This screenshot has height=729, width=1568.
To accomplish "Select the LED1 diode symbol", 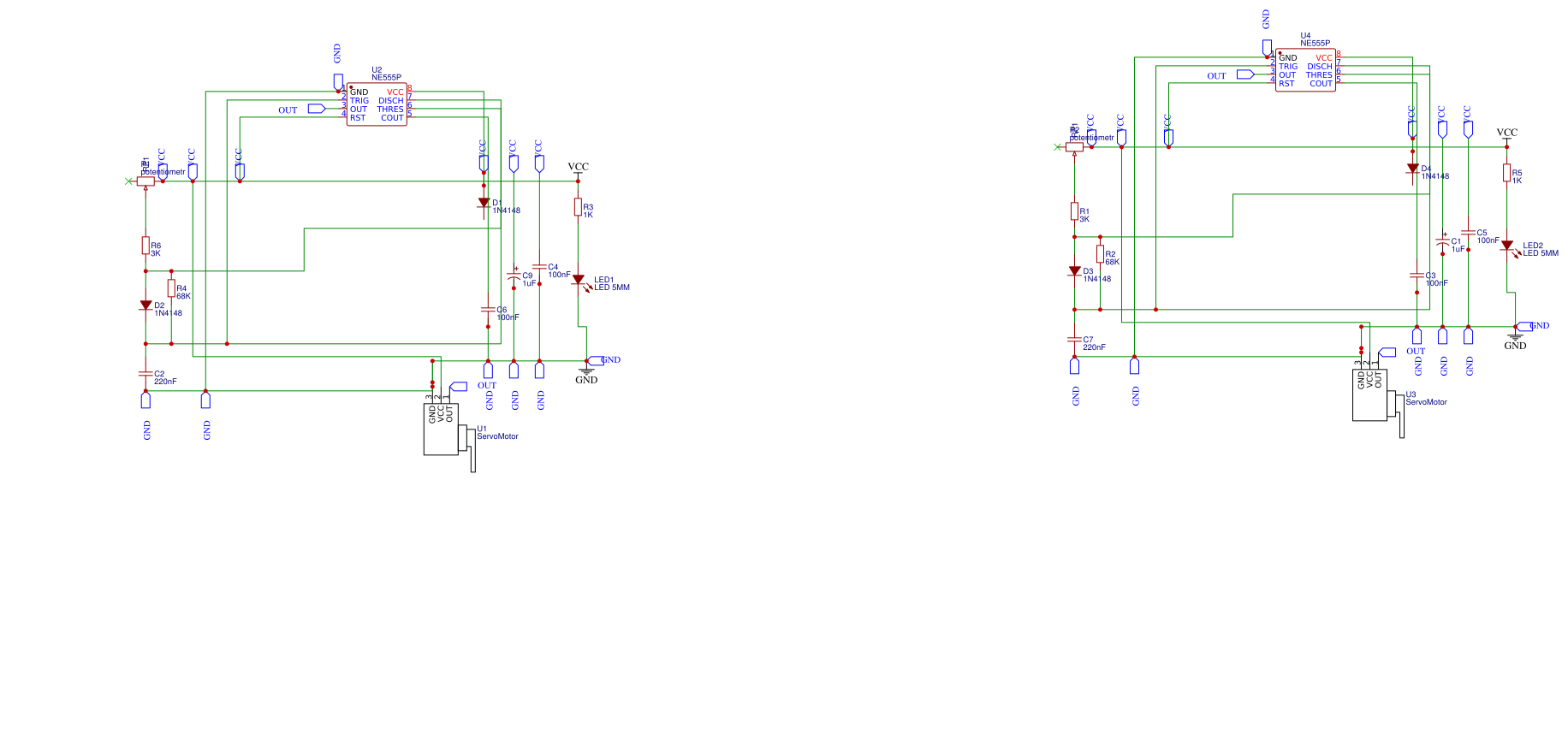I will 579,281.
